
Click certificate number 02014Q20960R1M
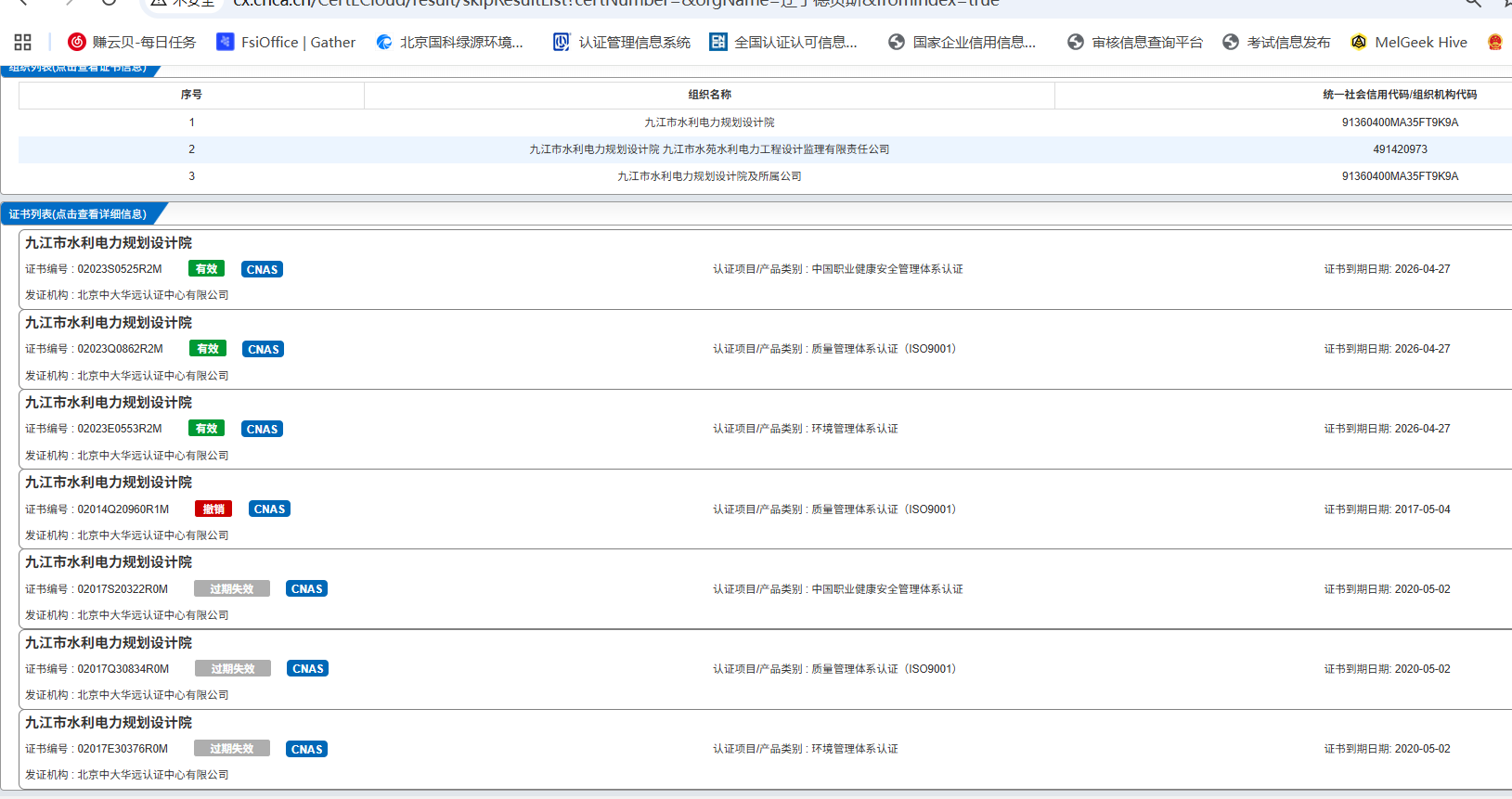point(123,509)
